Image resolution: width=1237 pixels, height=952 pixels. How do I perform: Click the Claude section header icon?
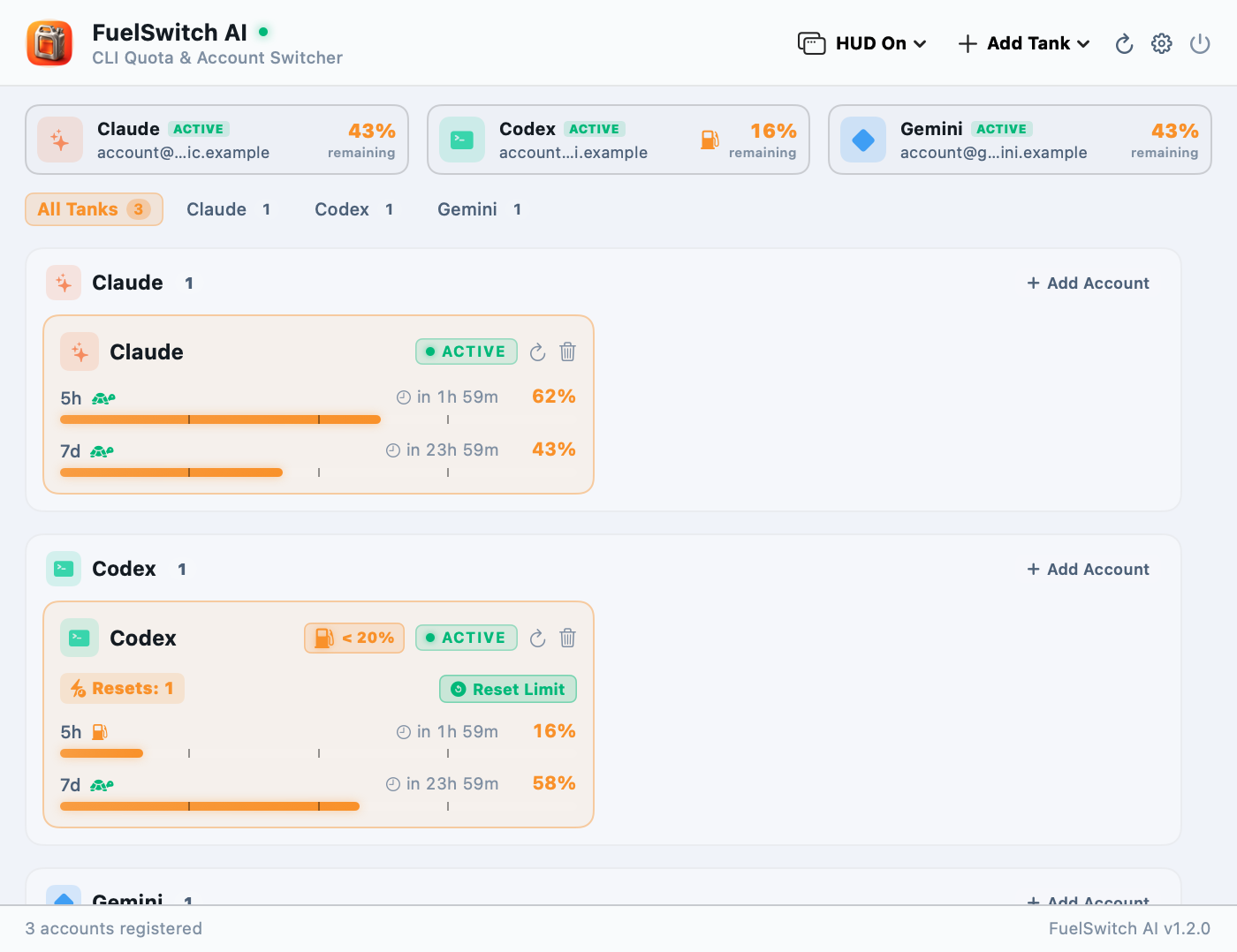click(x=64, y=283)
